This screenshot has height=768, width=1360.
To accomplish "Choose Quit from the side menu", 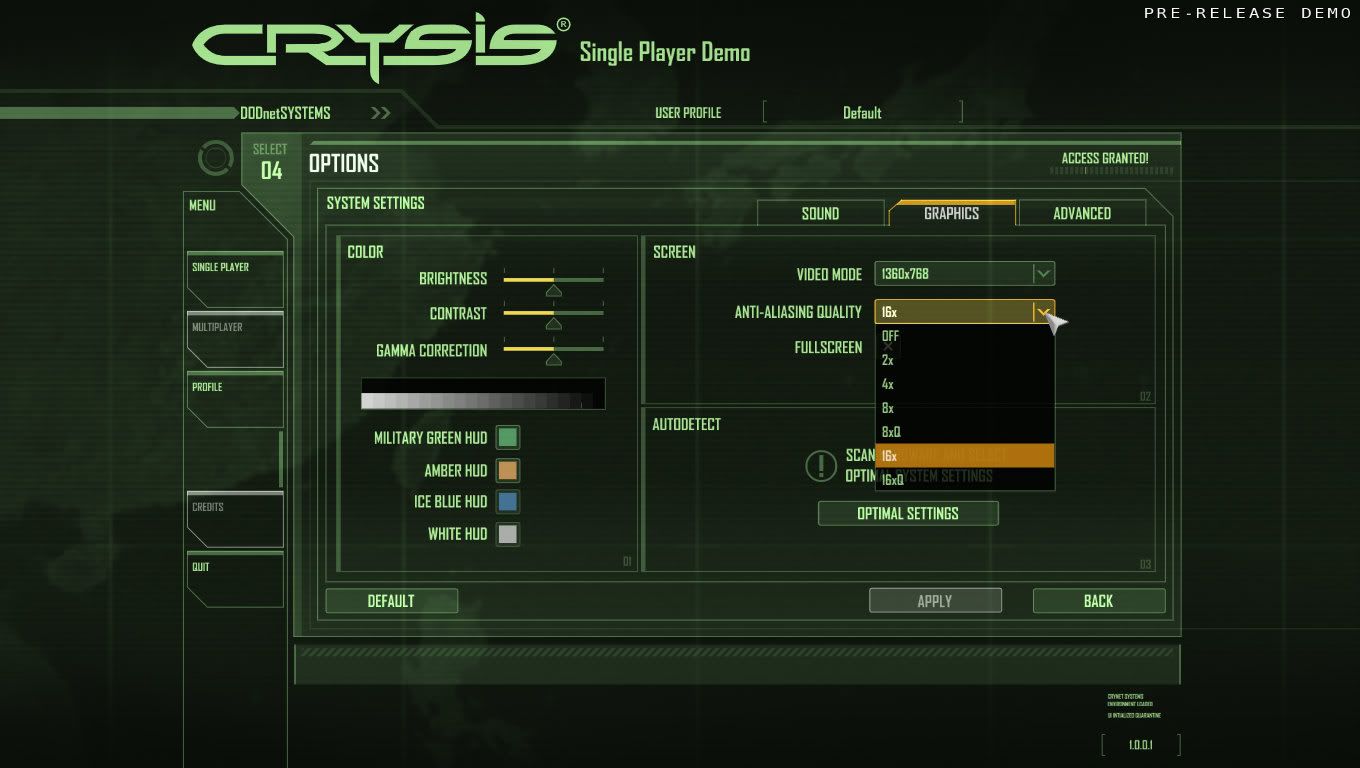I will point(235,579).
